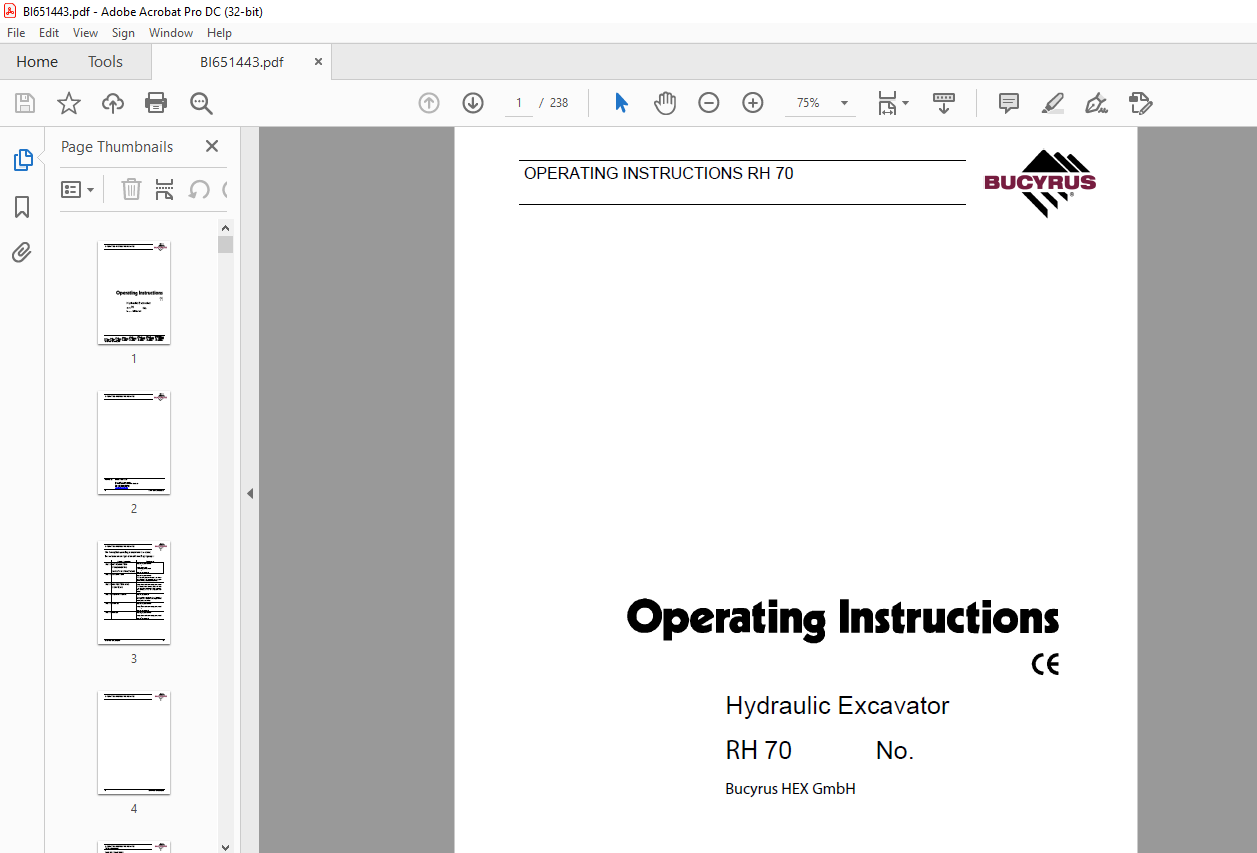Click the scrolling mode keyboard icon

tap(944, 103)
